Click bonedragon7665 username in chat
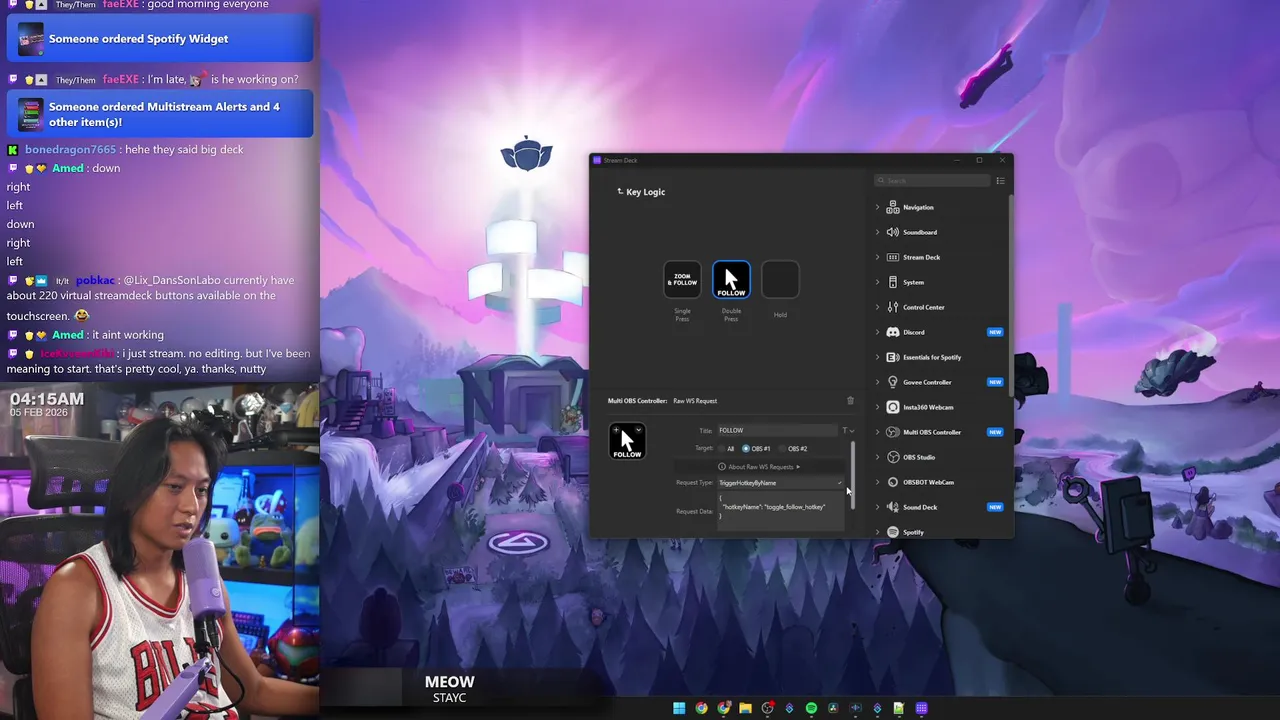Viewport: 1280px width, 720px height. point(70,150)
